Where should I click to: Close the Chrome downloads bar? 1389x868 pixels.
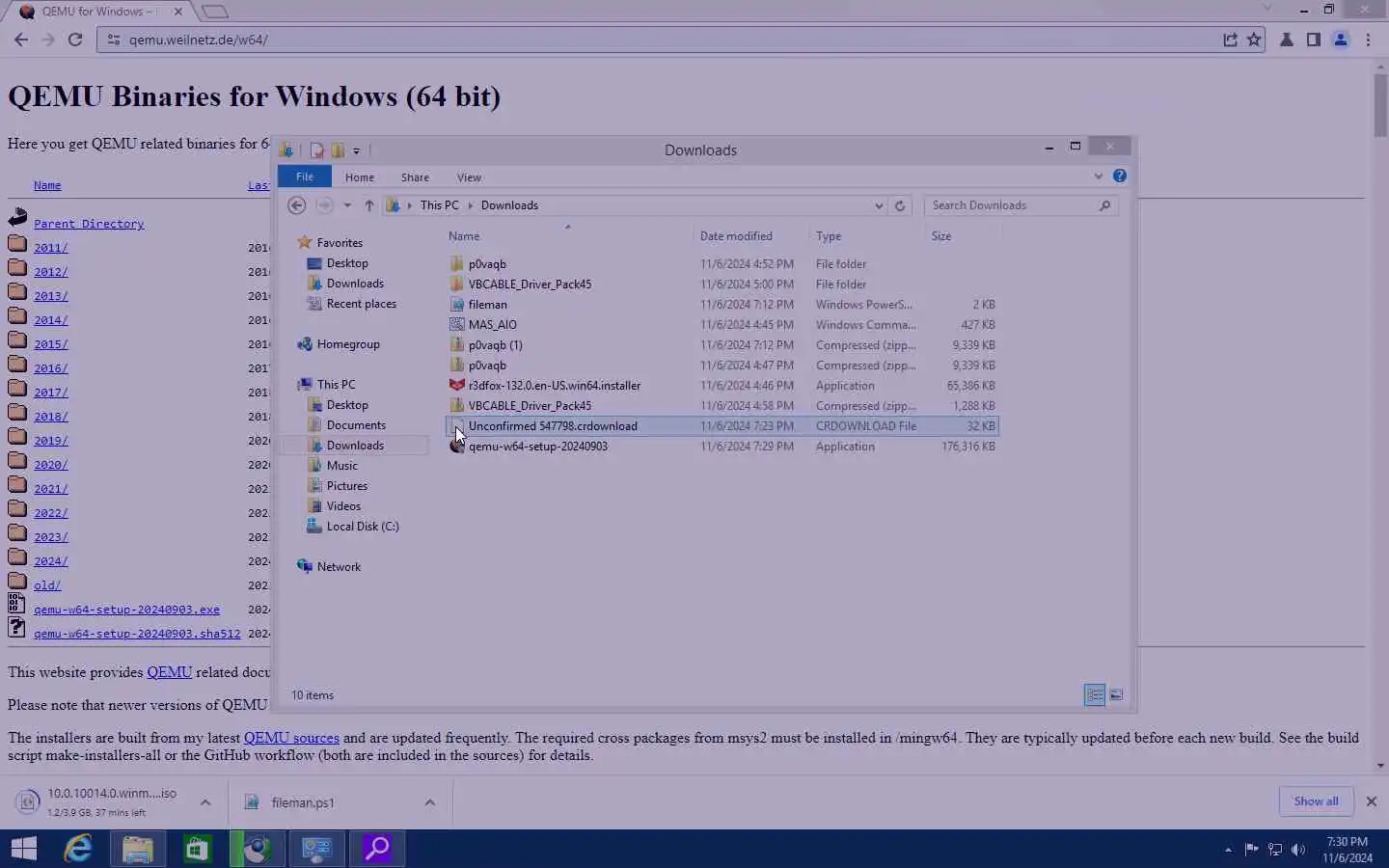click(x=1371, y=801)
